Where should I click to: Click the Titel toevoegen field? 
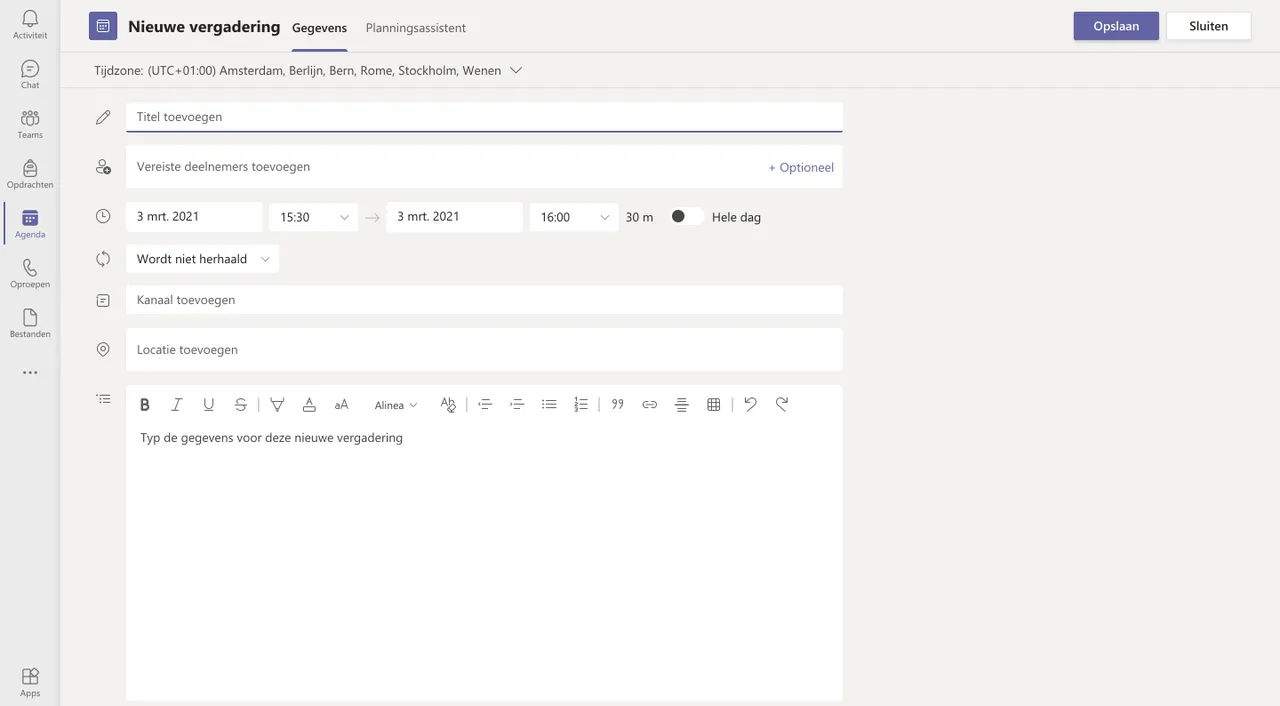tap(484, 117)
